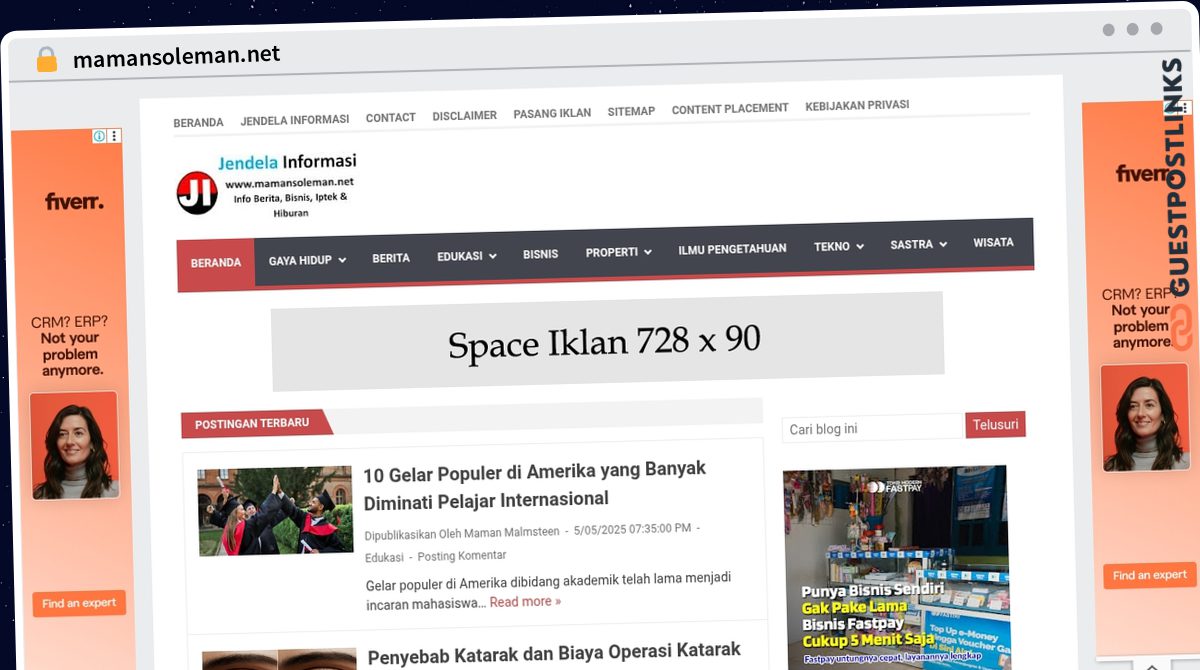This screenshot has height=670, width=1200.
Task: Click Posting Komentar link
Action: click(x=462, y=556)
